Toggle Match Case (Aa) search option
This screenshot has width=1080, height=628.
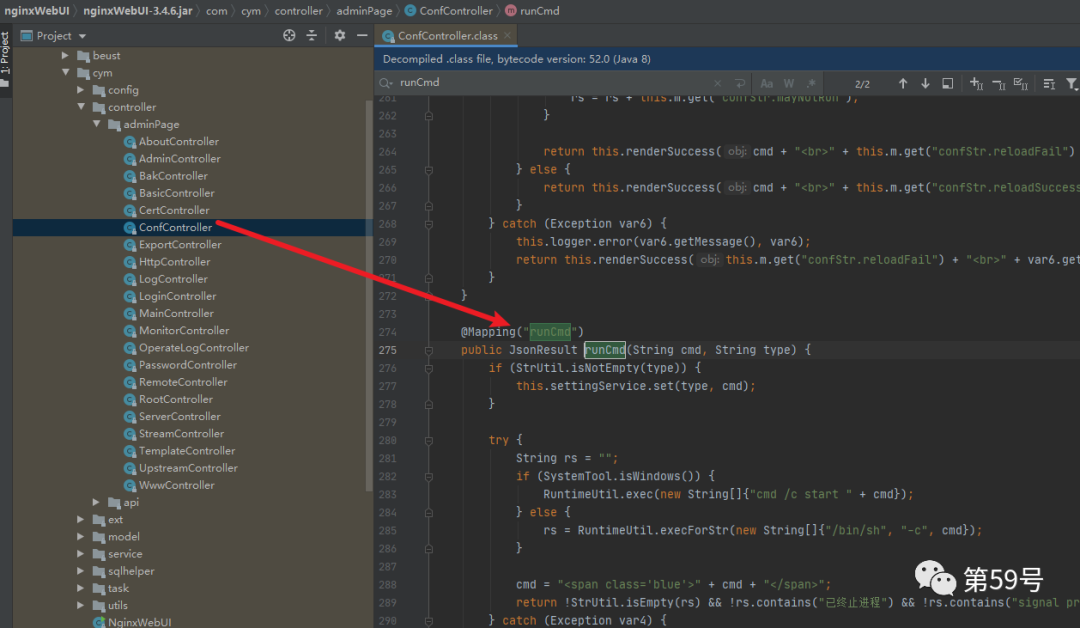767,83
